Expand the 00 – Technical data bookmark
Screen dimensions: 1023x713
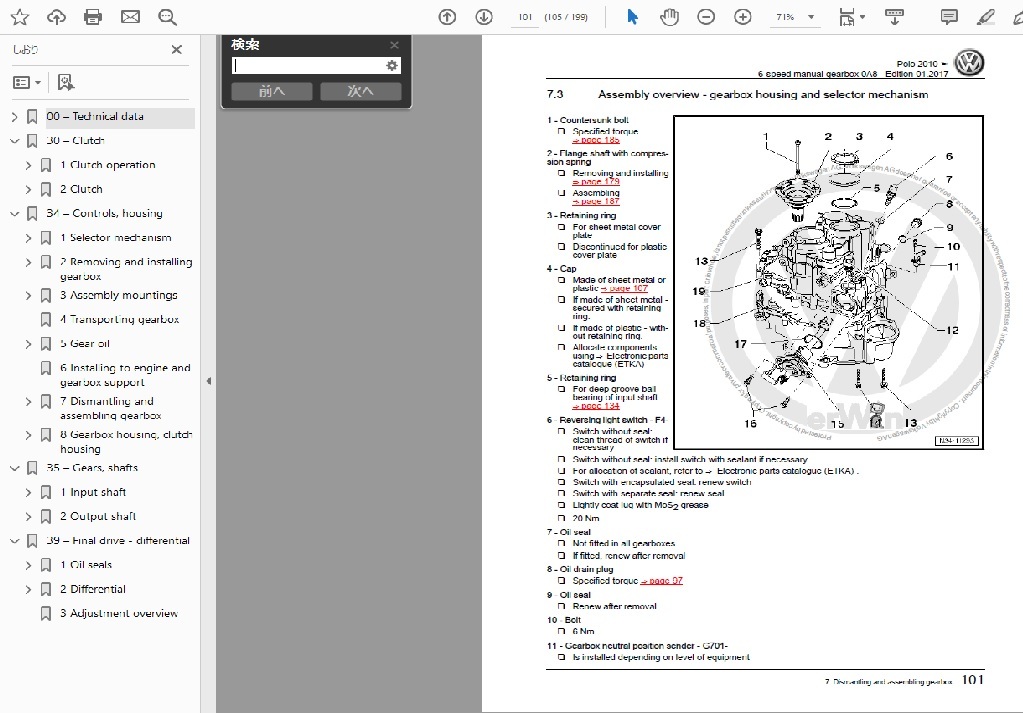click(x=14, y=117)
